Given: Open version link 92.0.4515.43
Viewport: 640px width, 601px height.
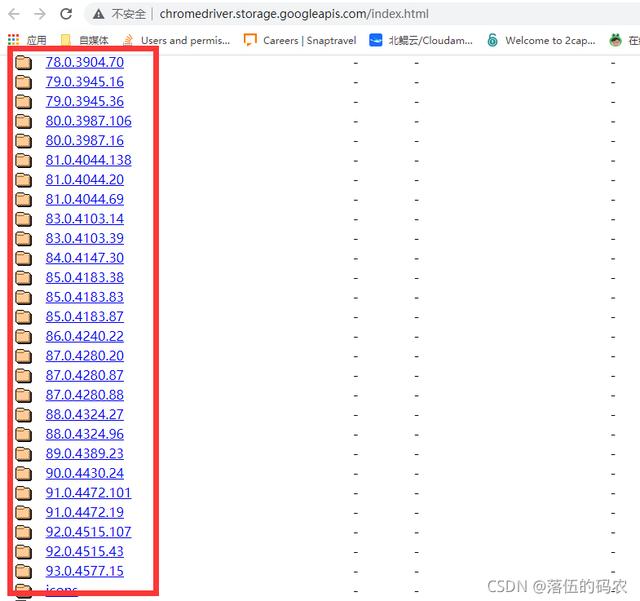Looking at the screenshot, I should coord(84,552).
